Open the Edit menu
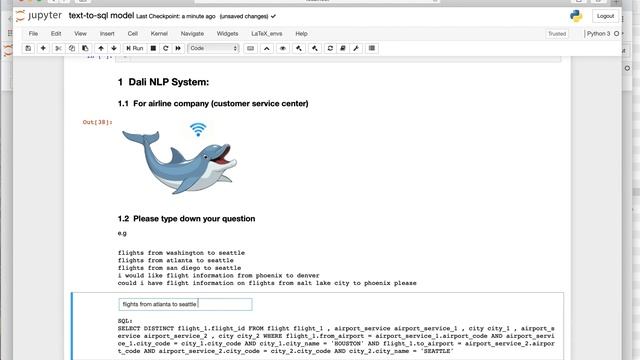Image resolution: width=640 pixels, height=360 pixels. (x=56, y=33)
